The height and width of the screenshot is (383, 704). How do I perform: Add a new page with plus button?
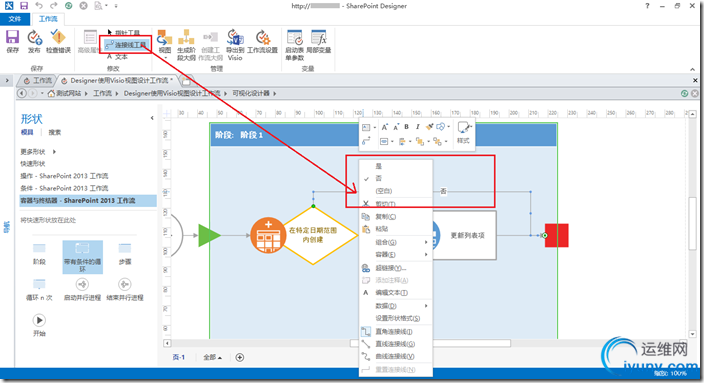pyautogui.click(x=240, y=357)
